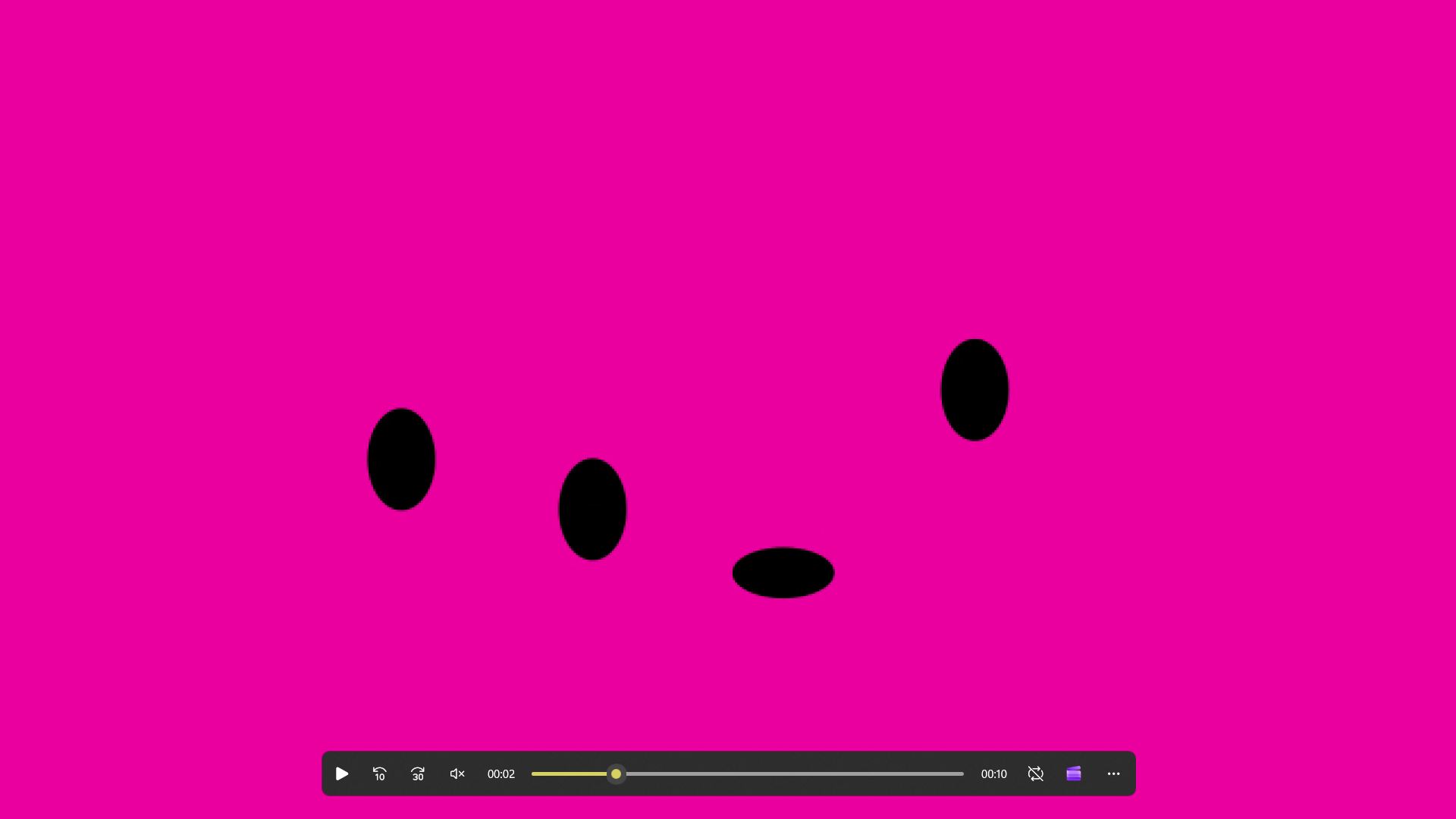
Task: Skip forward 30 seconds
Action: pyautogui.click(x=418, y=773)
